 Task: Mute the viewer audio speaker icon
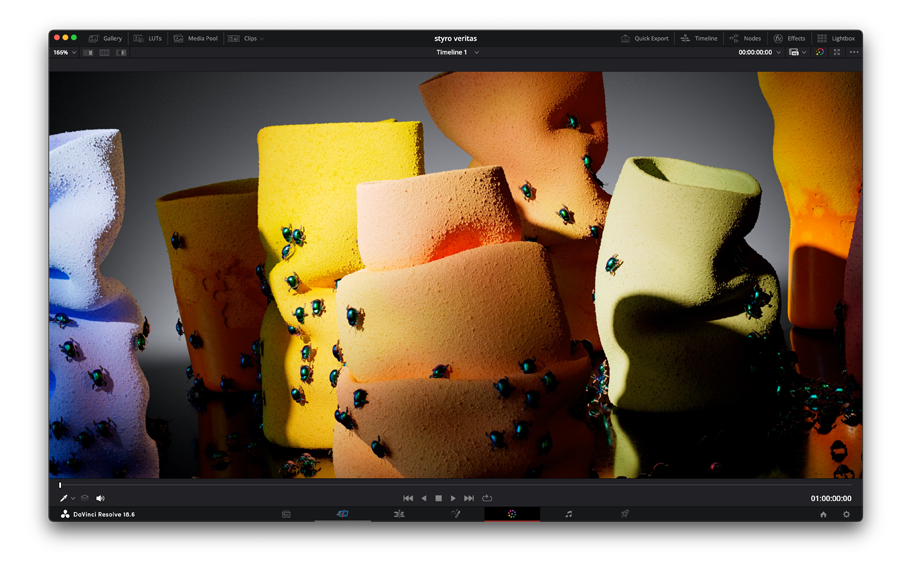[100, 498]
